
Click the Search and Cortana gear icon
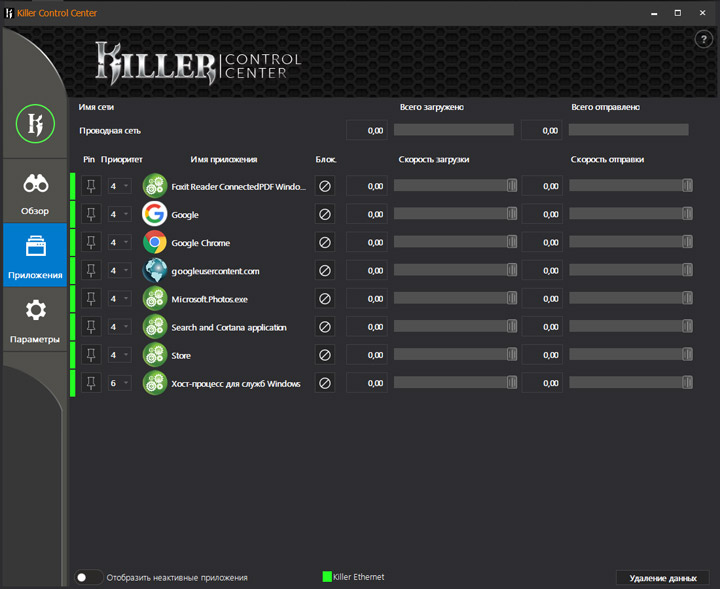pyautogui.click(x=155, y=326)
